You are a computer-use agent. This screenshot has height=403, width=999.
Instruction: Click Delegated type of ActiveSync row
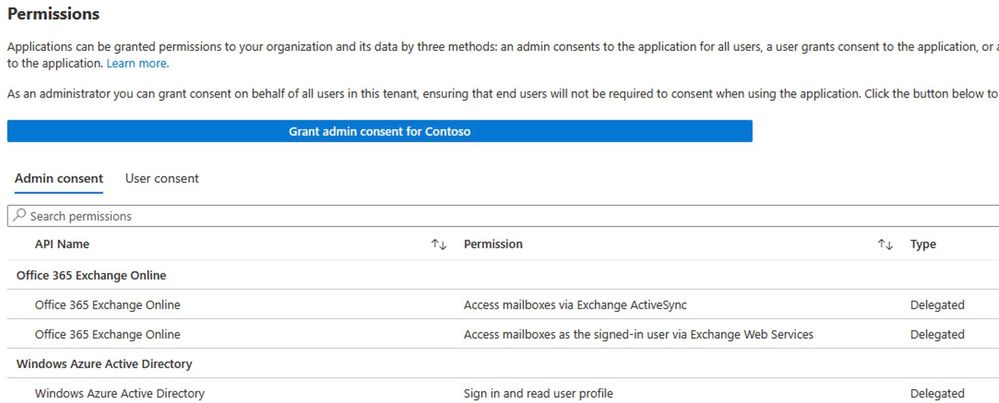pyautogui.click(x=937, y=305)
